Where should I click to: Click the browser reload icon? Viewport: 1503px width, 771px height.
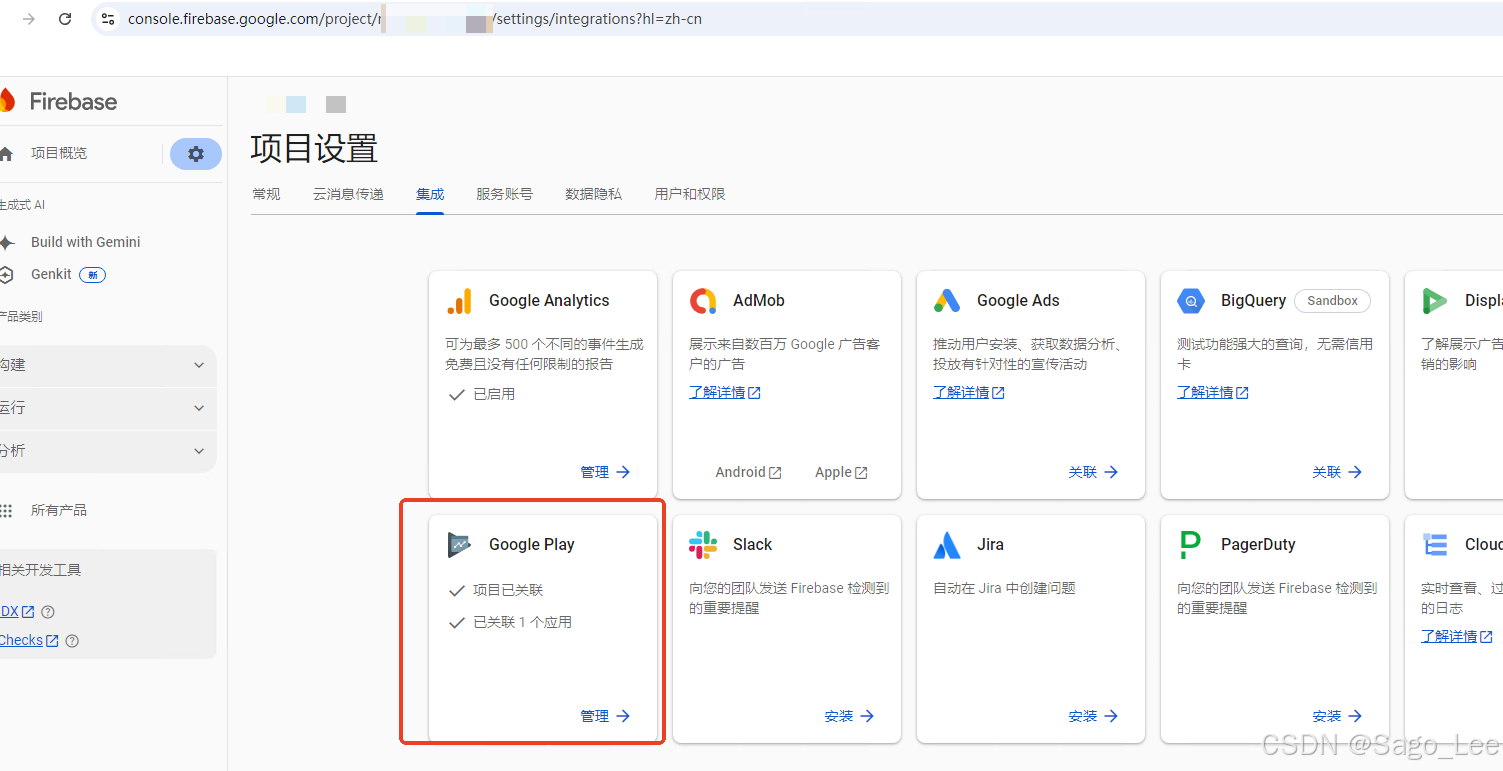tap(65, 19)
